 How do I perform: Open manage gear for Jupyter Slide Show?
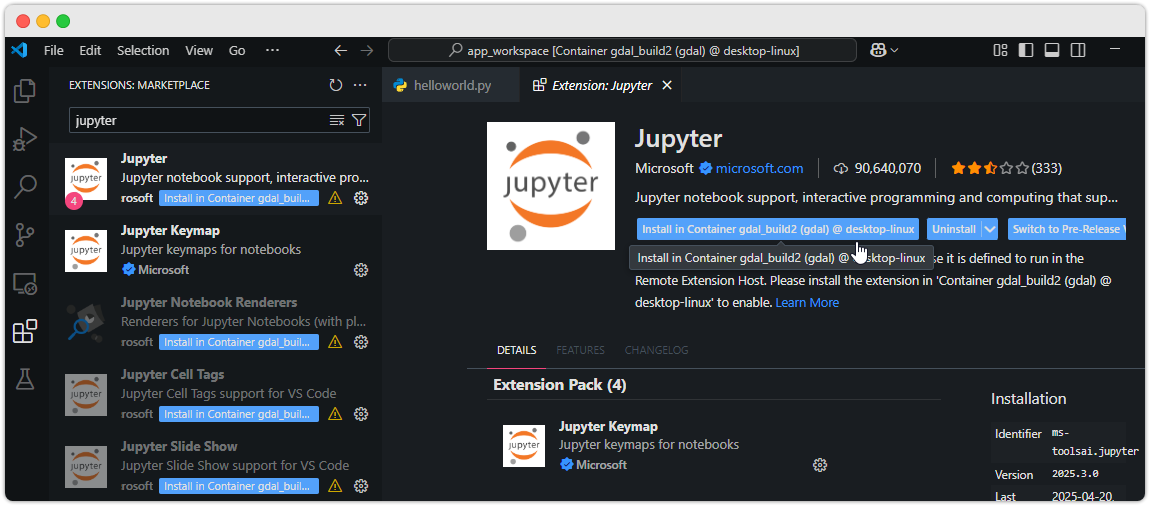361,485
